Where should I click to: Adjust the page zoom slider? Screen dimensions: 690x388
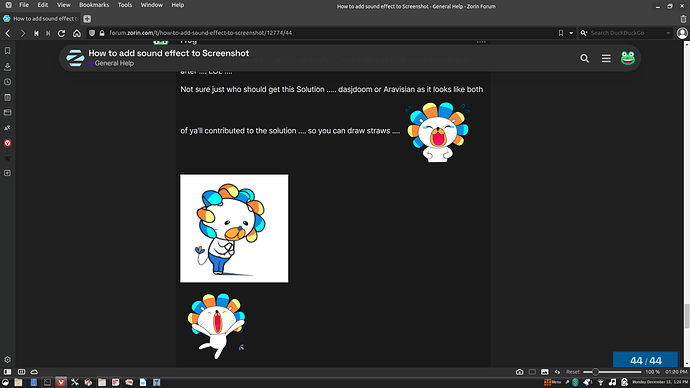coord(612,372)
